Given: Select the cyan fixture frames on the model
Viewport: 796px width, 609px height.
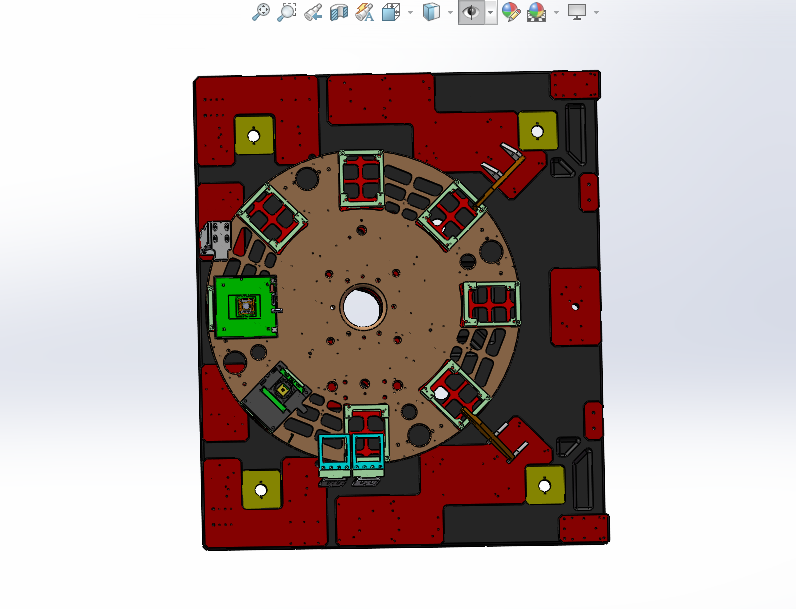Looking at the screenshot, I should point(351,453).
